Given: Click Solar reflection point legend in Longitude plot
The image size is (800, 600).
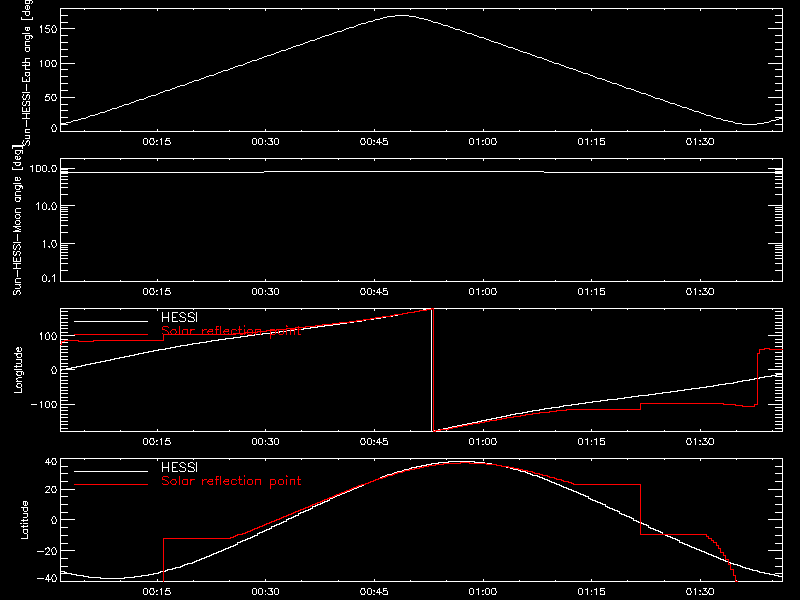Looking at the screenshot, I should point(231,331).
